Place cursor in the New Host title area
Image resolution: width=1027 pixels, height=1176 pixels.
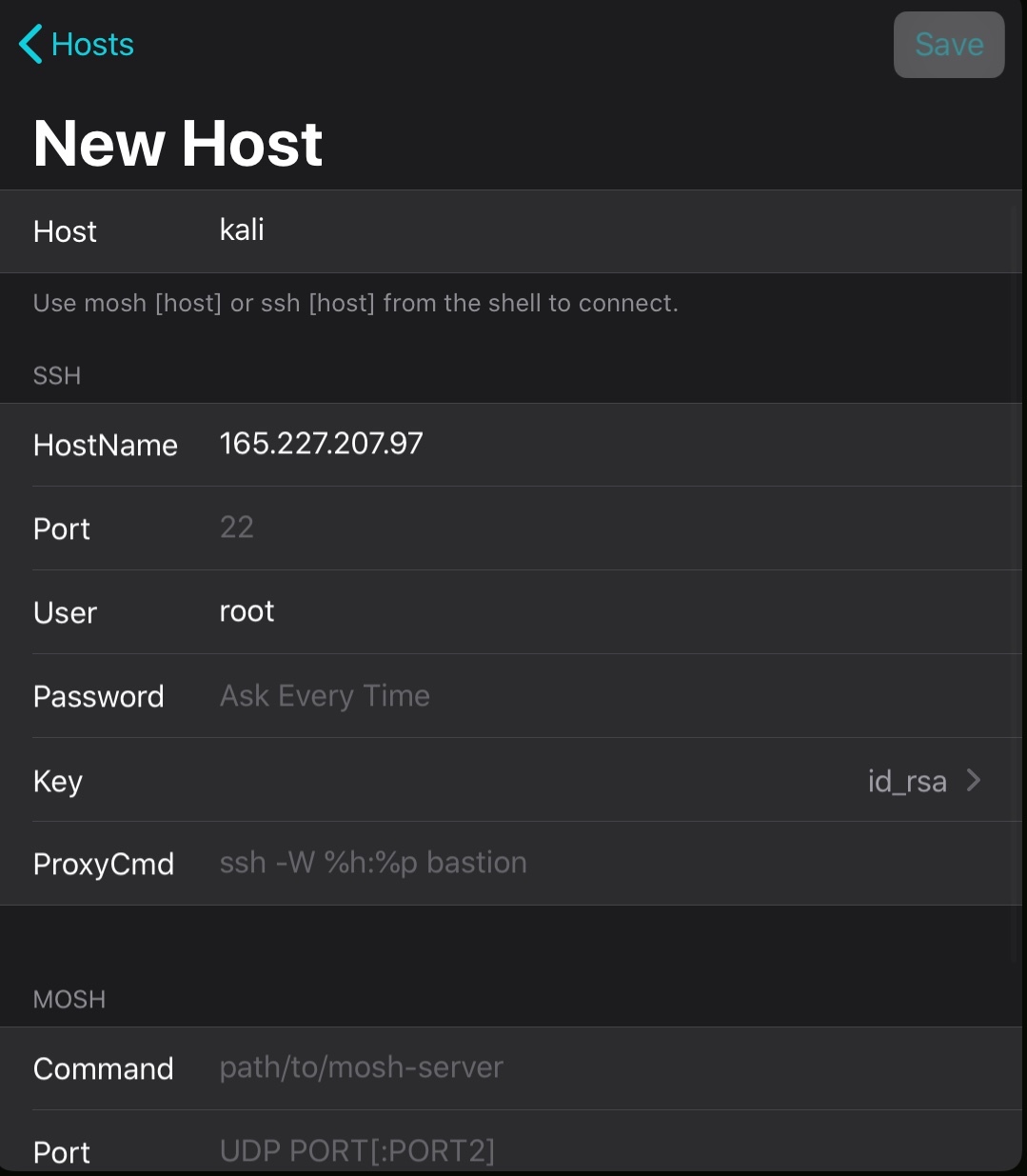(x=177, y=142)
